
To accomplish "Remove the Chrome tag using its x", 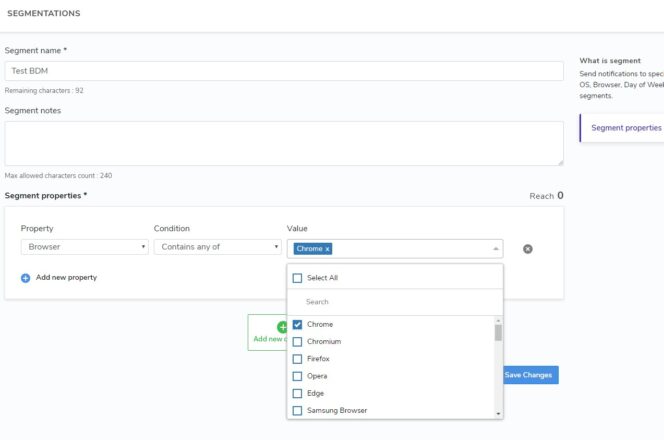I will 327,249.
